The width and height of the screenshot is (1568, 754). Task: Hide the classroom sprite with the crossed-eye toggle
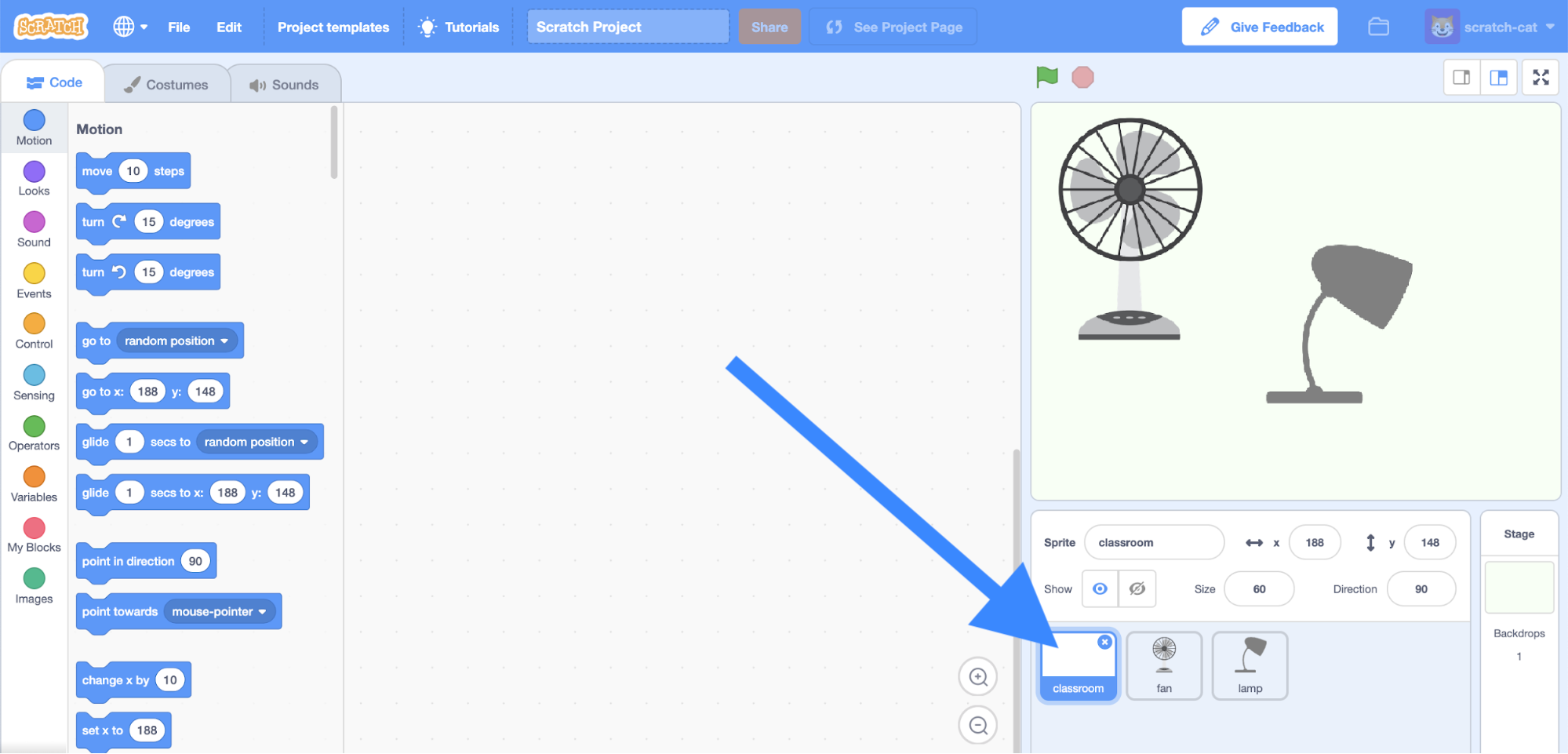(x=1137, y=588)
